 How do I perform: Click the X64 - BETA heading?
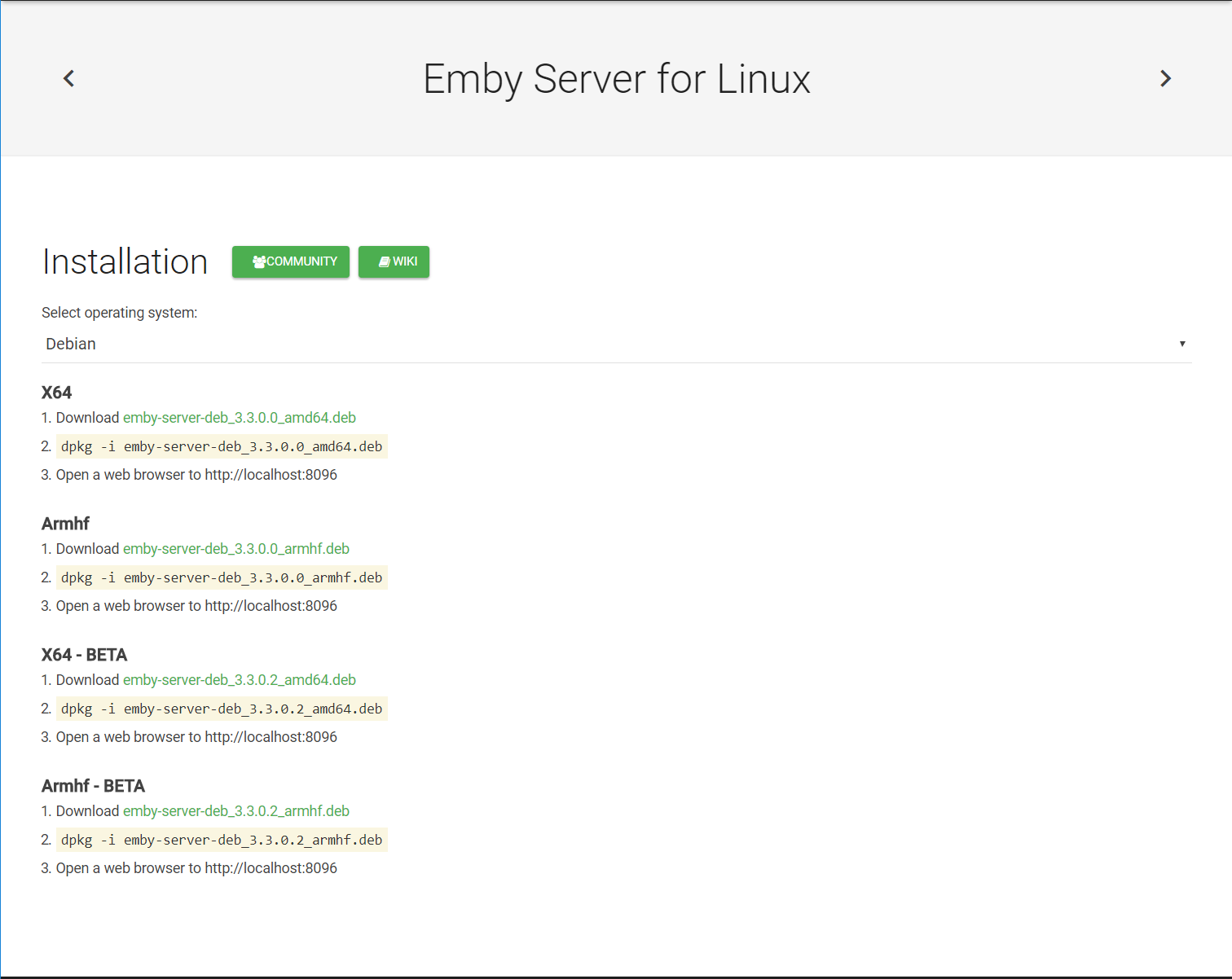click(85, 655)
